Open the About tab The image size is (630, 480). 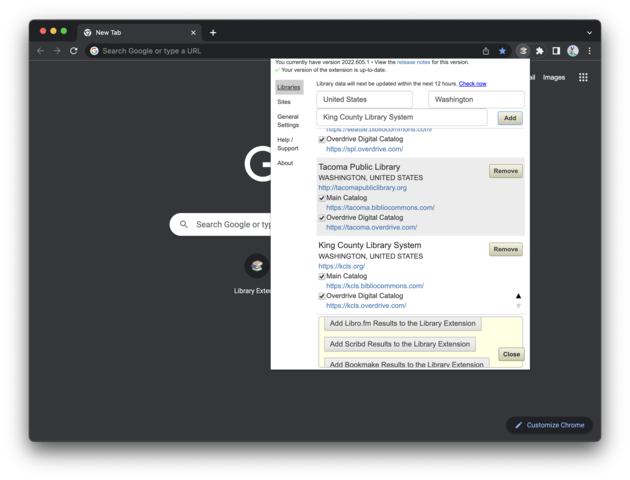pos(285,163)
